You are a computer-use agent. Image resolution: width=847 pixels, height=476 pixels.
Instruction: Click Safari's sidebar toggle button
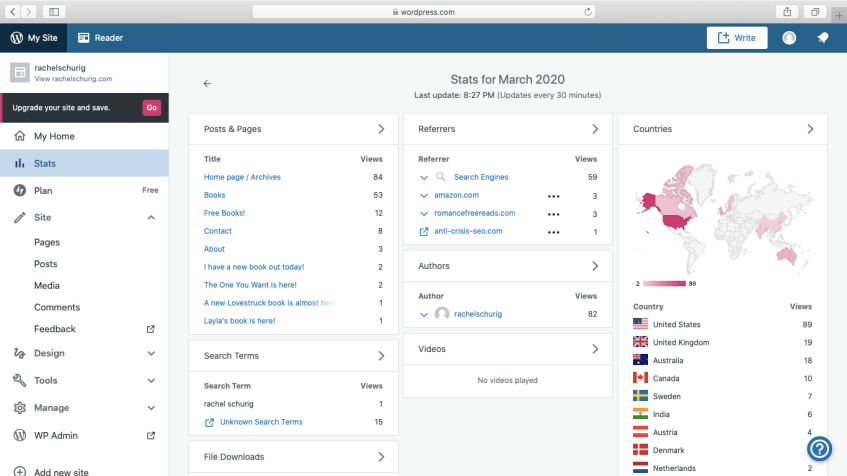53,12
